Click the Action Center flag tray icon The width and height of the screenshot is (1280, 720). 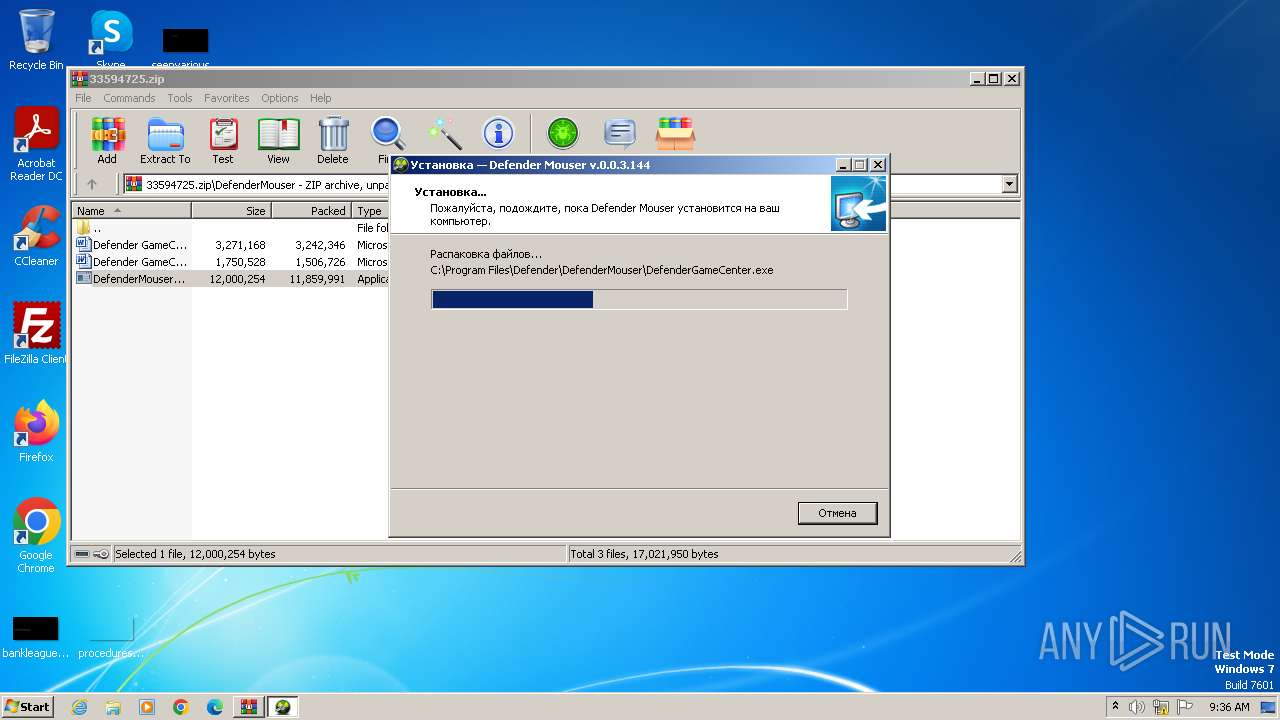pyautogui.click(x=1184, y=707)
